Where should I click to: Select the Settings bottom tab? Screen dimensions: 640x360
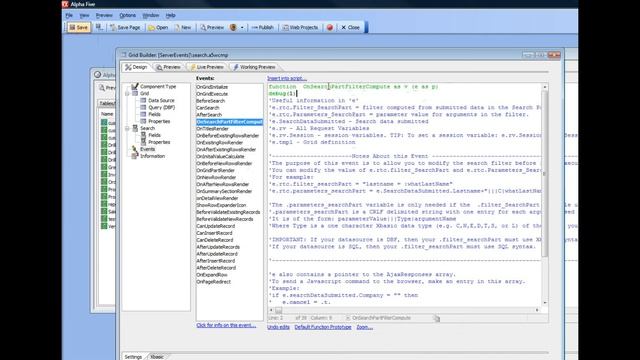click(x=133, y=357)
